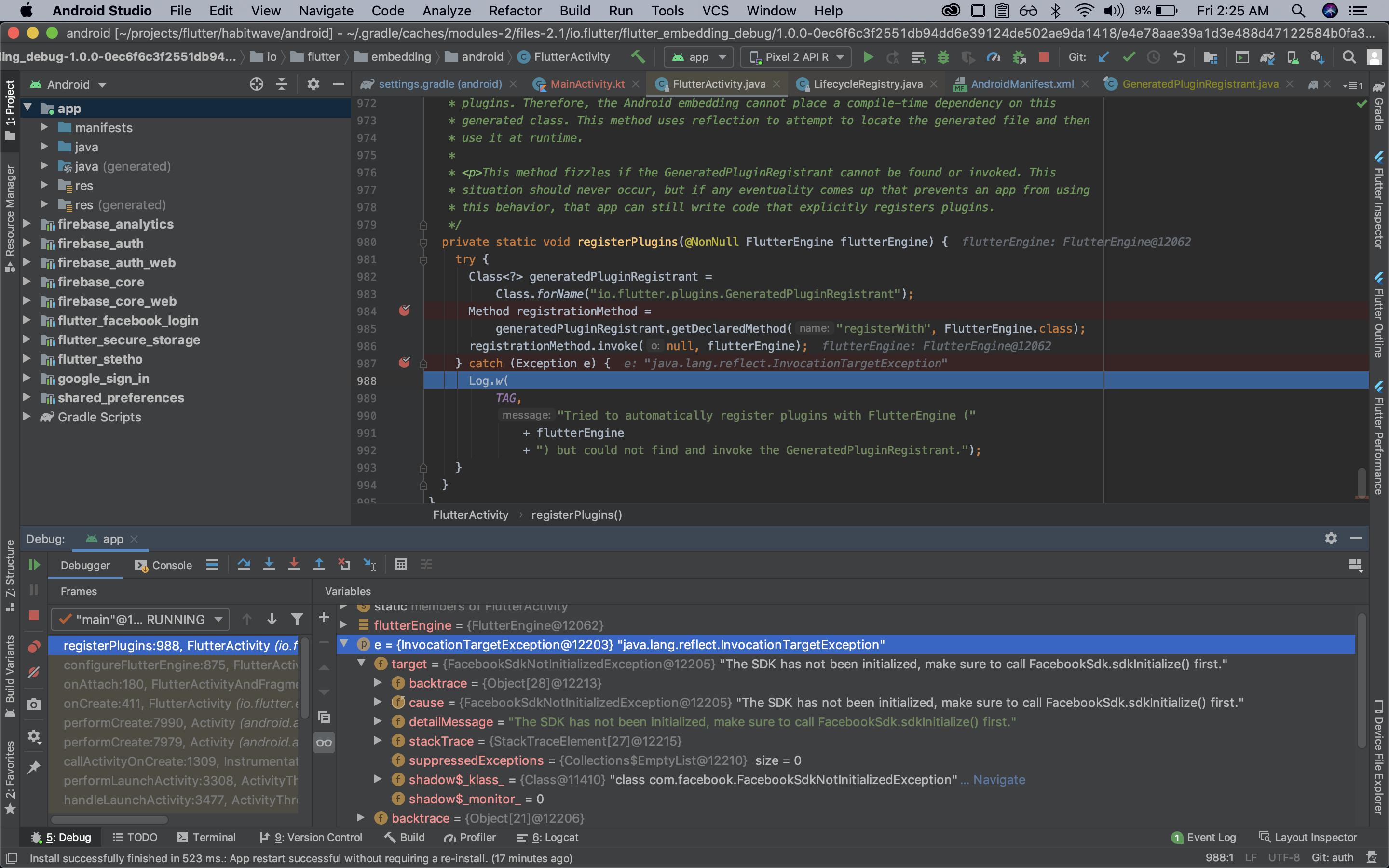Viewport: 1389px width, 868px height.
Task: Collapse the e InvocationTargetException variable
Action: pos(344,644)
